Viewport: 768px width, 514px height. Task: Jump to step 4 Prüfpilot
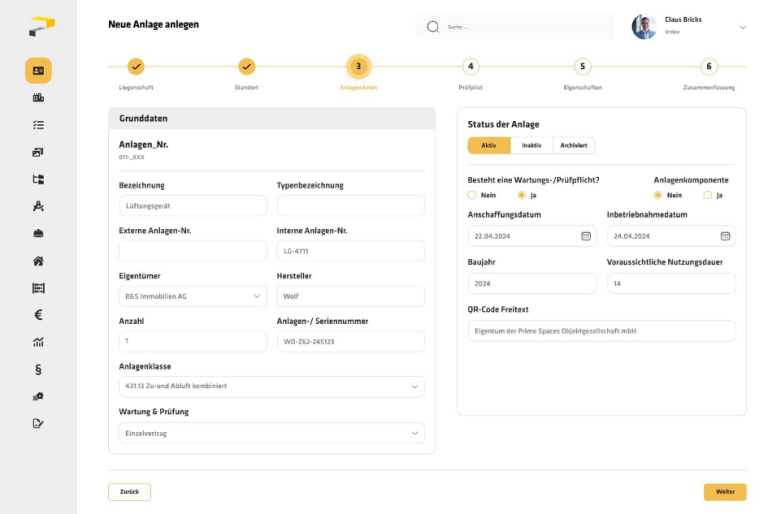[x=471, y=66]
